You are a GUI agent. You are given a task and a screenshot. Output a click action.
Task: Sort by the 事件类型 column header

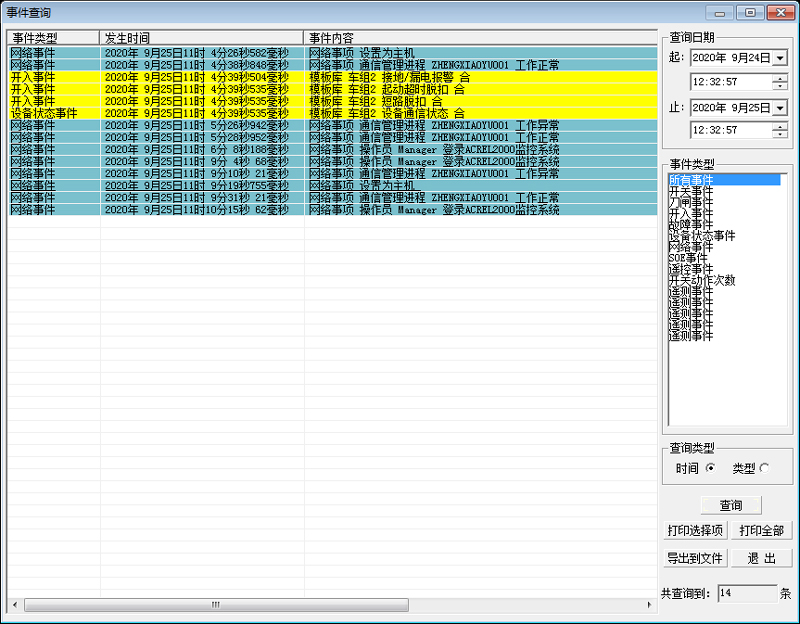[x=53, y=38]
